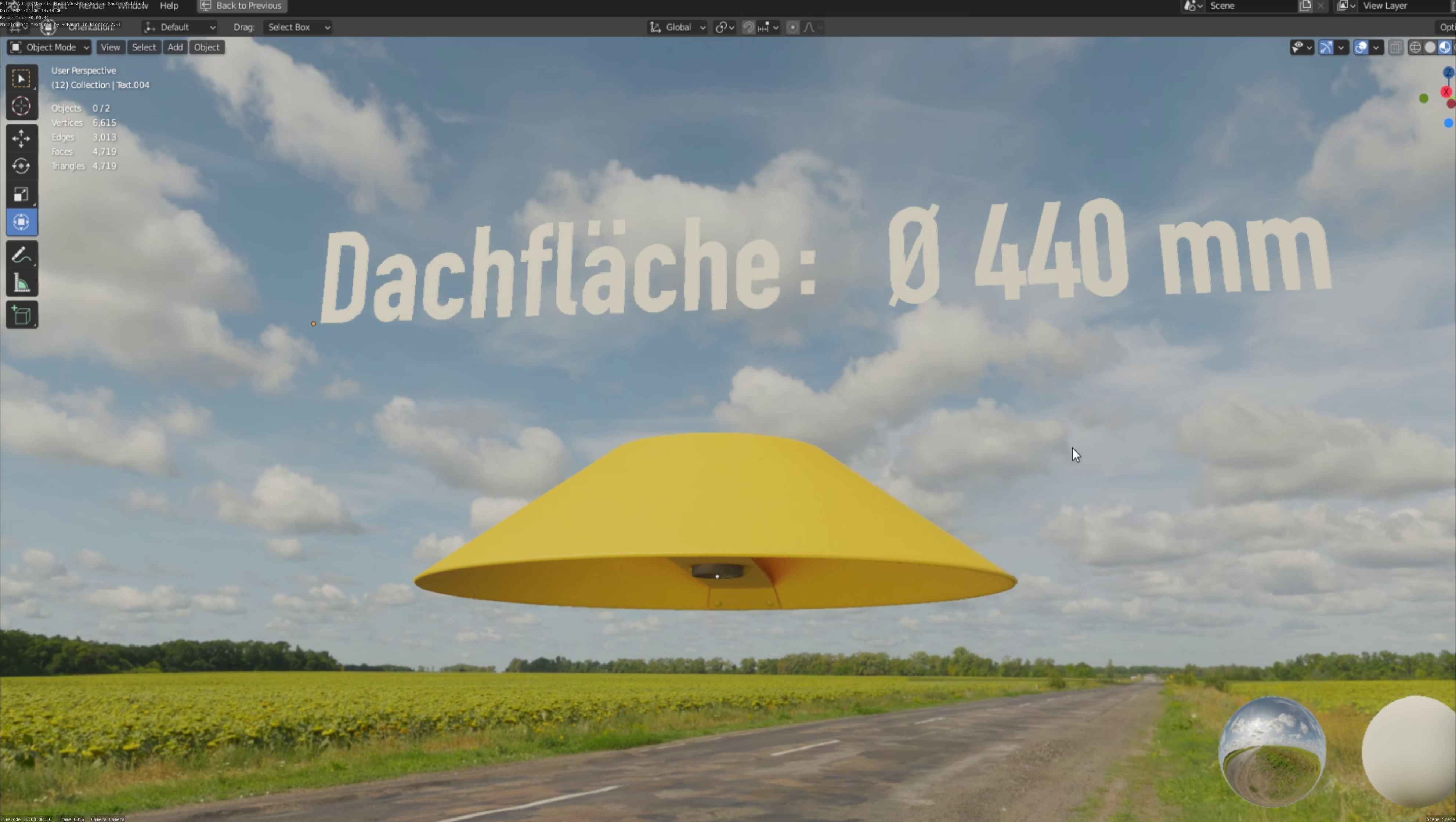The height and width of the screenshot is (822, 1456).
Task: Open the snapping type dropdown
Action: point(768,27)
